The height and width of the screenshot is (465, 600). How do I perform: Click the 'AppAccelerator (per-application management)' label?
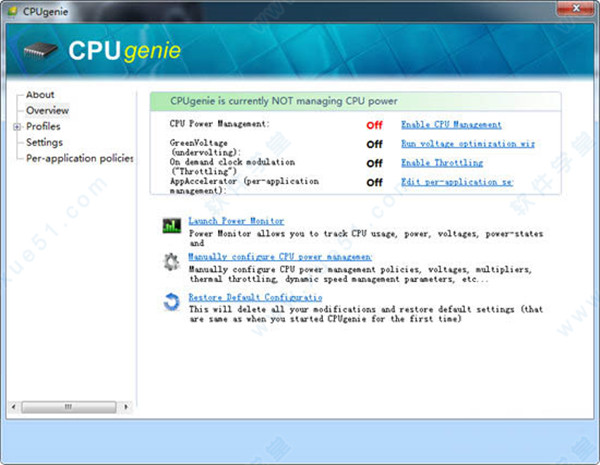(244, 186)
